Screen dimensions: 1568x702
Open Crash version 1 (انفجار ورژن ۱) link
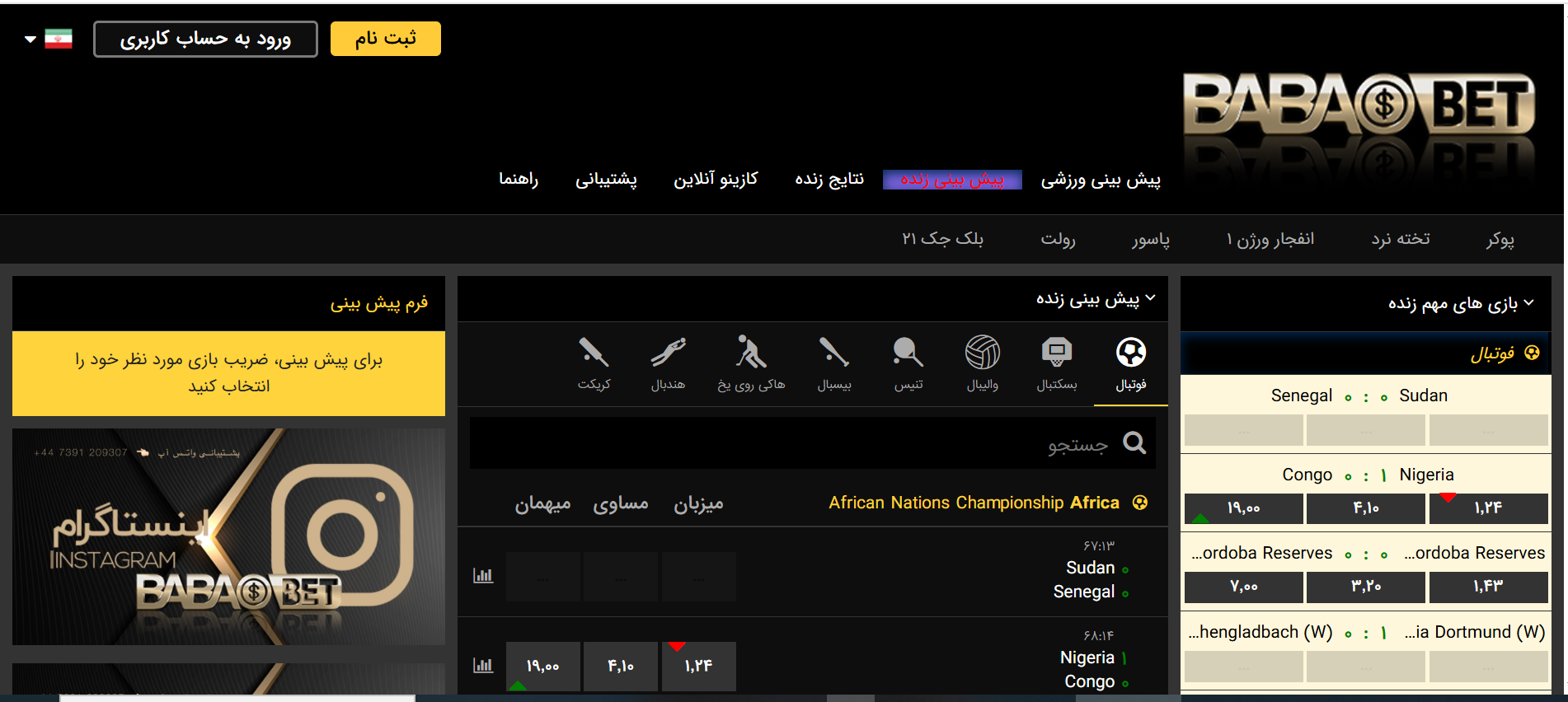click(x=1270, y=239)
